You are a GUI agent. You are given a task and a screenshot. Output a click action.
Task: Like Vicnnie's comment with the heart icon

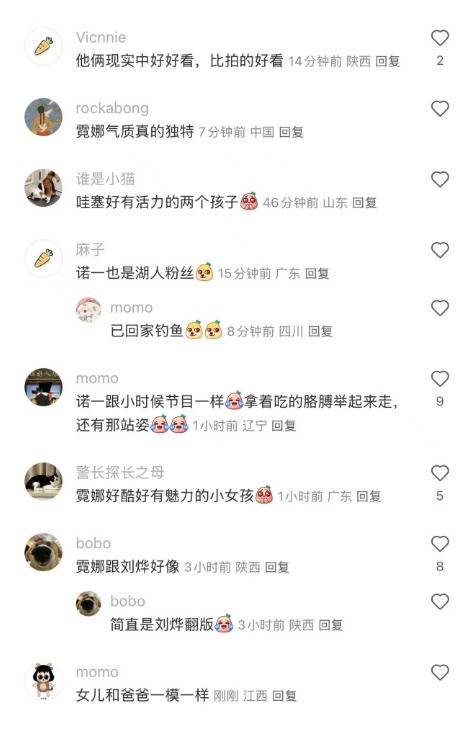pyautogui.click(x=439, y=38)
